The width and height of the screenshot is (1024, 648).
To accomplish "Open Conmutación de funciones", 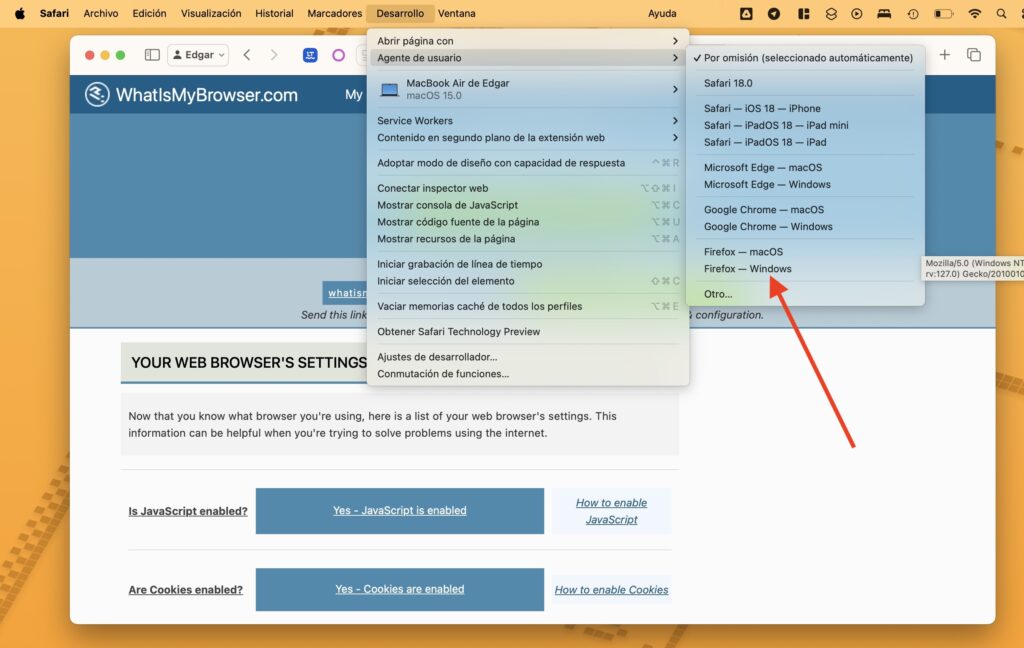I will coord(528,374).
